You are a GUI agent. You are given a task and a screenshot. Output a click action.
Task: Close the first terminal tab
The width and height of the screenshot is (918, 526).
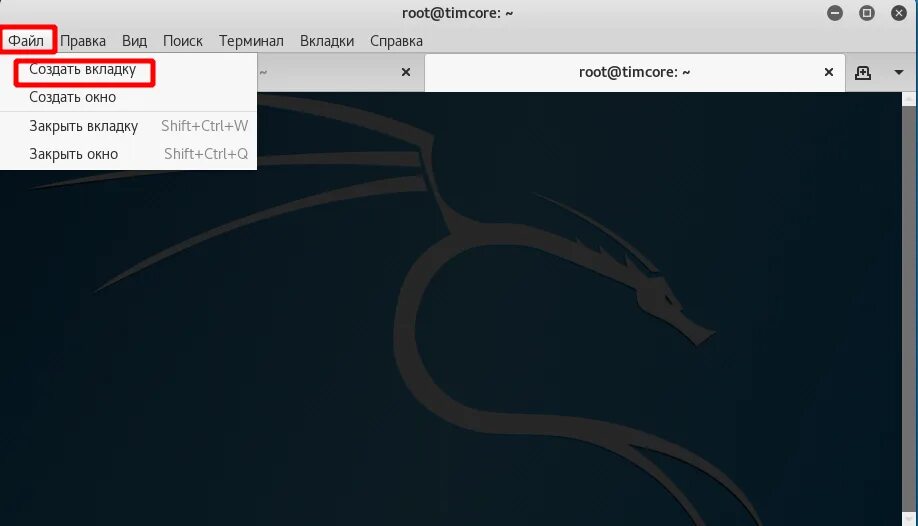pos(406,72)
